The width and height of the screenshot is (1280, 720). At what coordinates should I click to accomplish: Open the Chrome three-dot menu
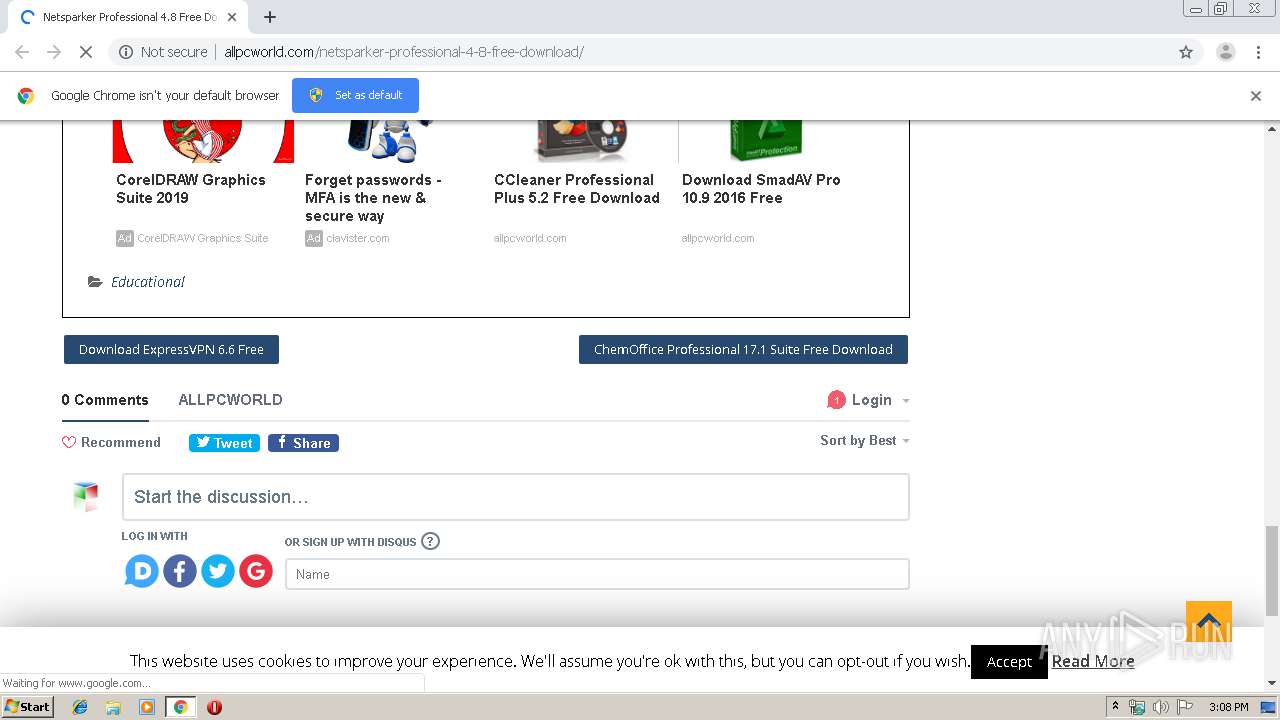point(1258,52)
